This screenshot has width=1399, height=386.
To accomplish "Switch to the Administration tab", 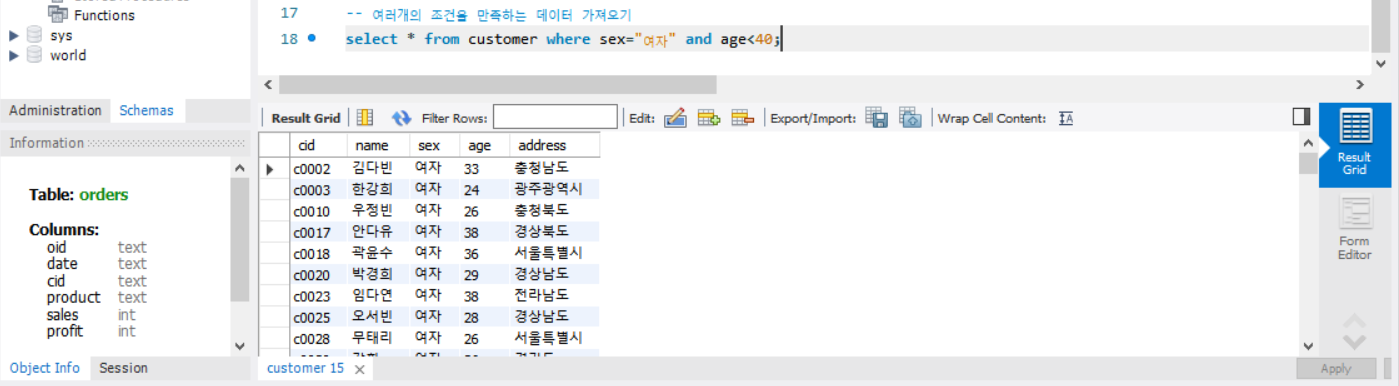I will pos(55,111).
